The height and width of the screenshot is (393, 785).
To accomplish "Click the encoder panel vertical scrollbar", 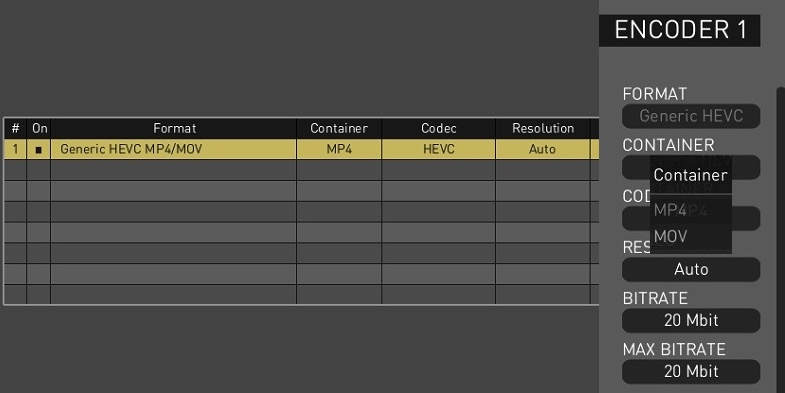I will pos(781,239).
